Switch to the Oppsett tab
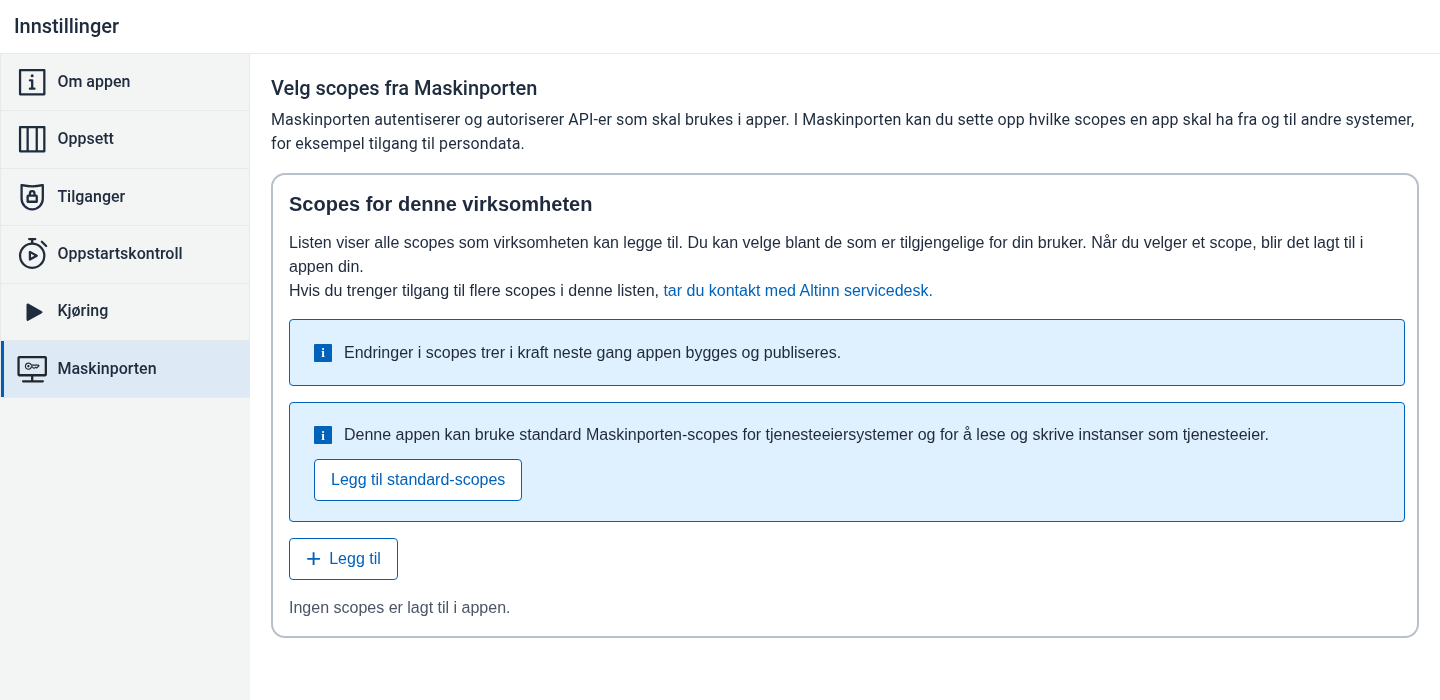Viewport: 1440px width, 700px height. click(x=125, y=139)
